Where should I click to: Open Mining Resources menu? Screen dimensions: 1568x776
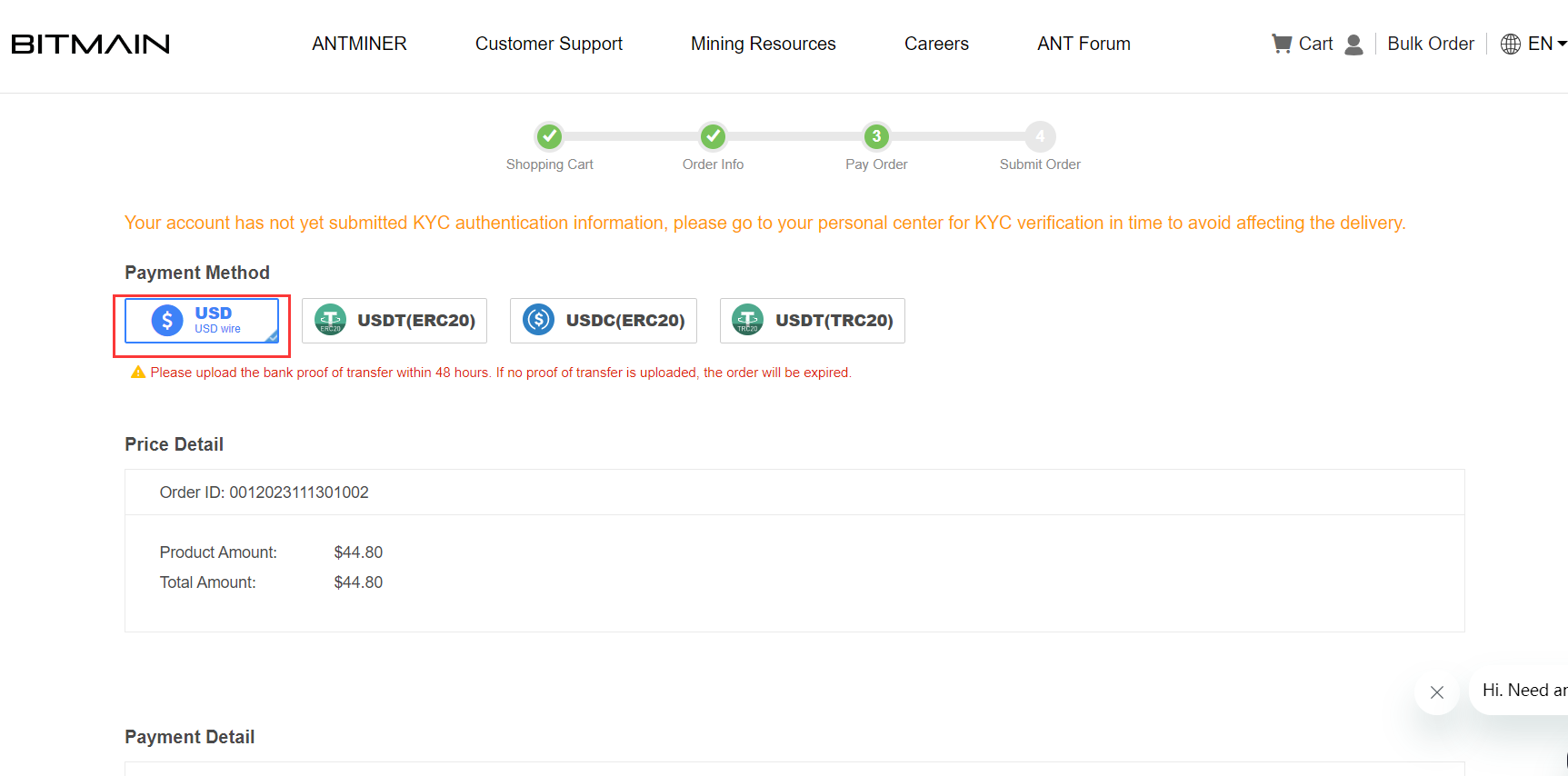click(x=764, y=44)
